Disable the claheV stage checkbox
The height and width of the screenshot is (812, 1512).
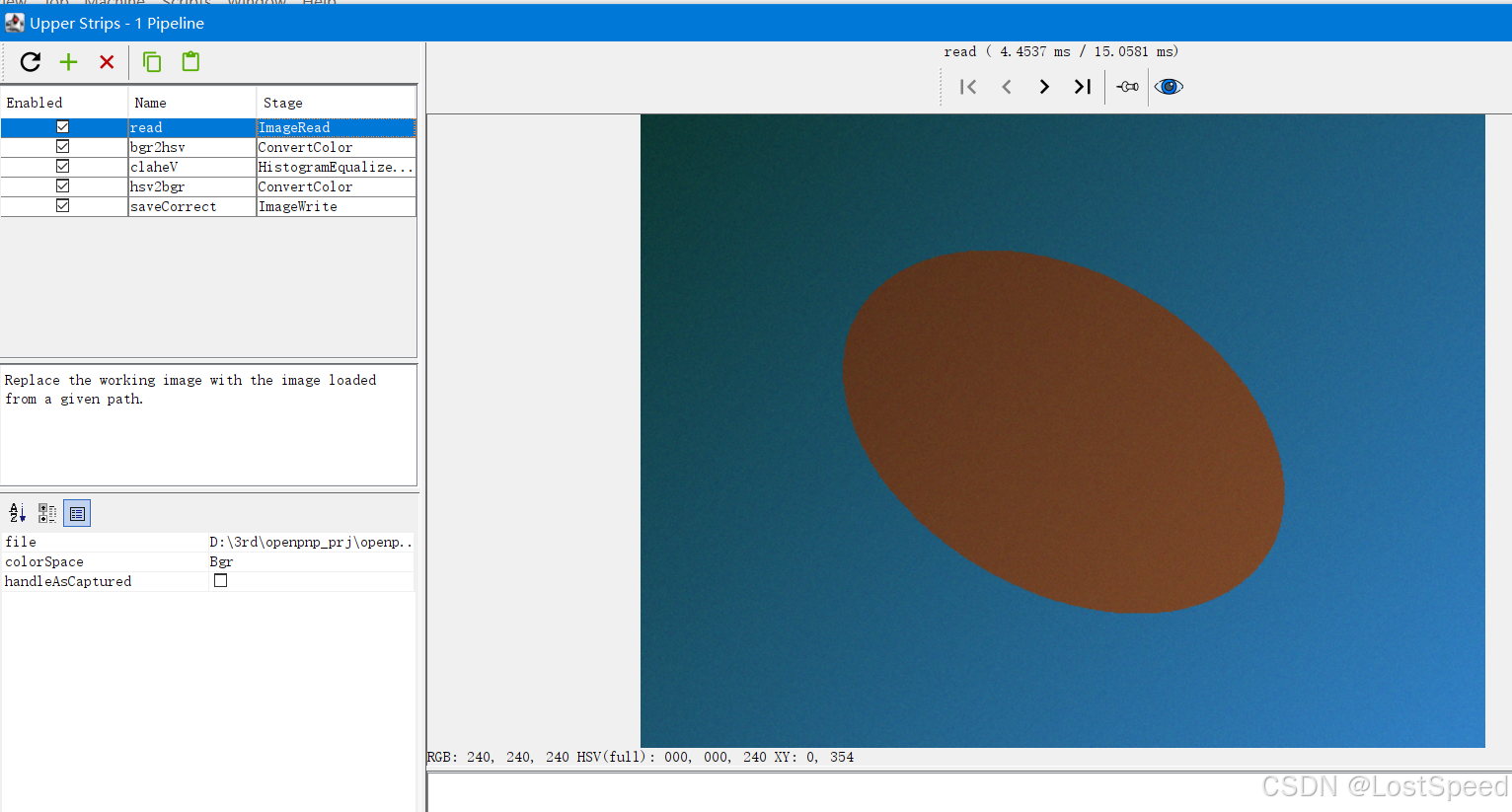pyautogui.click(x=63, y=167)
